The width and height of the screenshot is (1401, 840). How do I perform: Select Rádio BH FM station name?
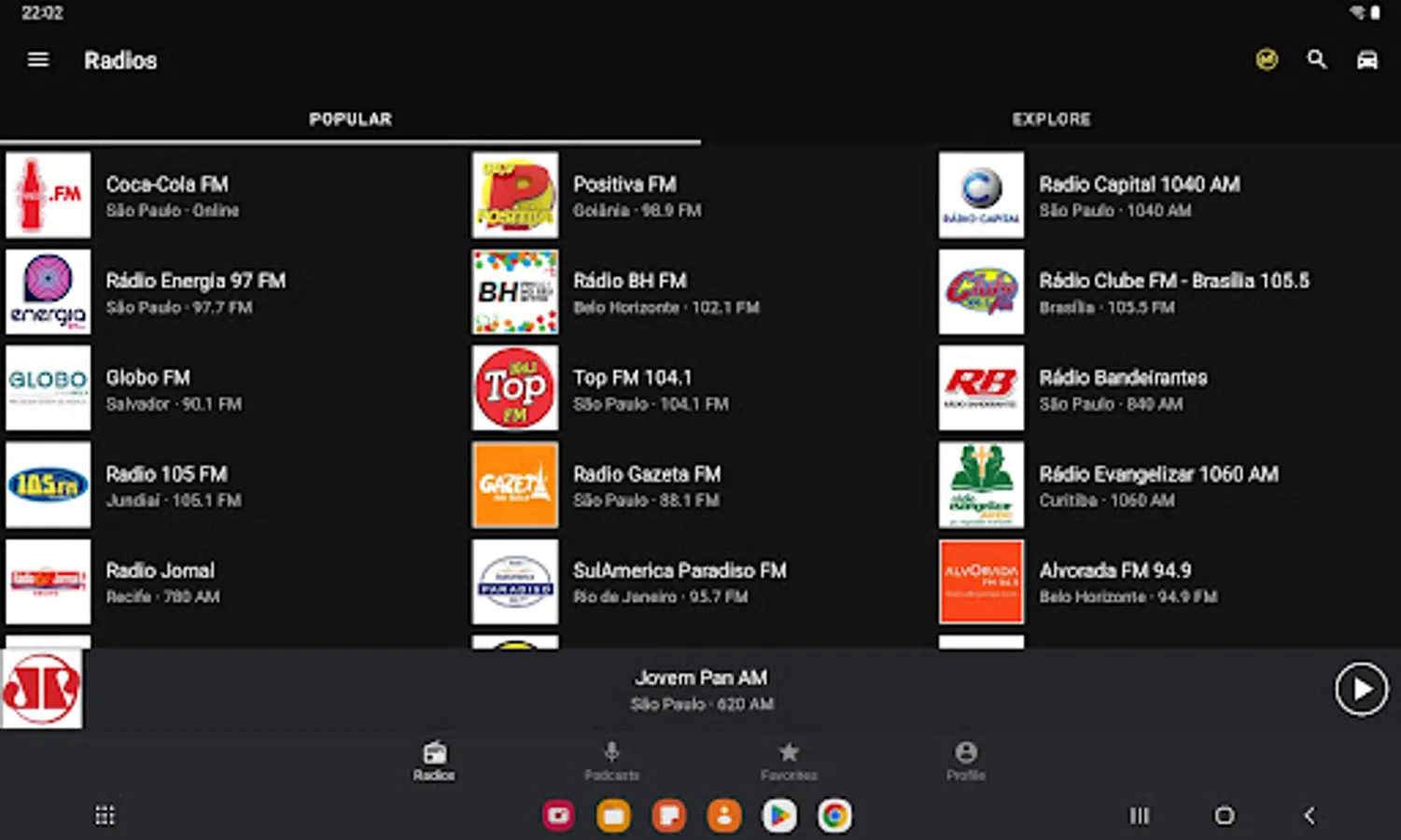tap(630, 281)
